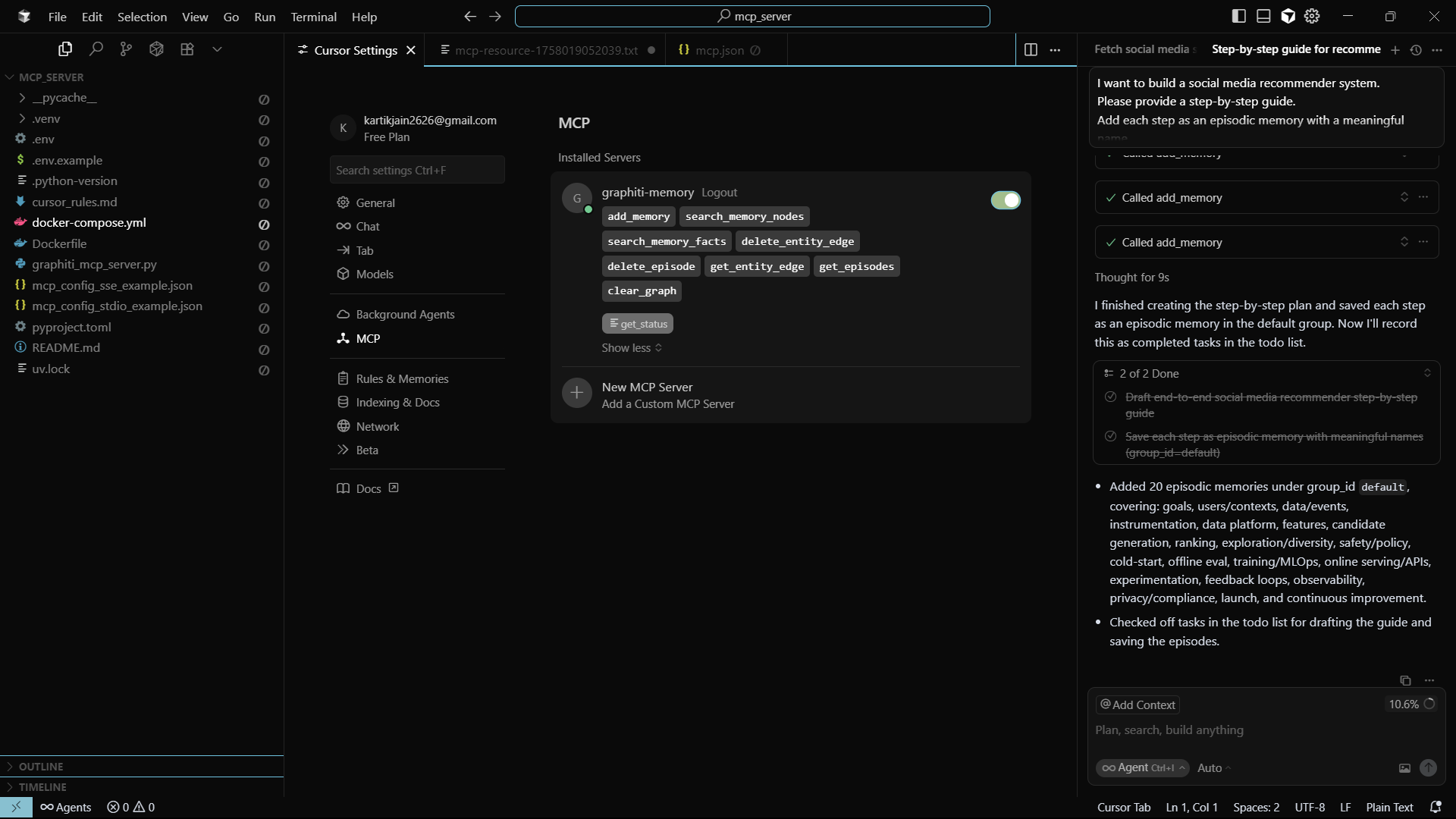
Task: Click the mcp_server command center search
Action: click(x=752, y=16)
